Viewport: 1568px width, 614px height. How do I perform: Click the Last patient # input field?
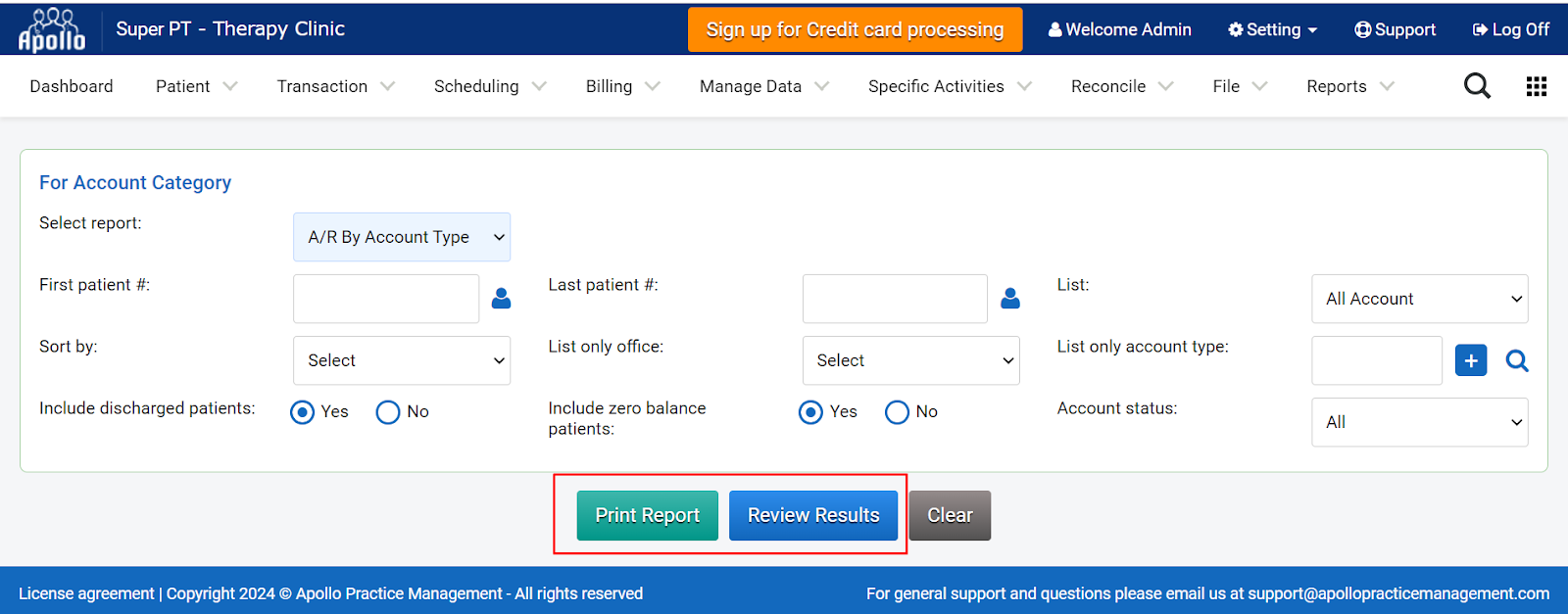(x=895, y=299)
